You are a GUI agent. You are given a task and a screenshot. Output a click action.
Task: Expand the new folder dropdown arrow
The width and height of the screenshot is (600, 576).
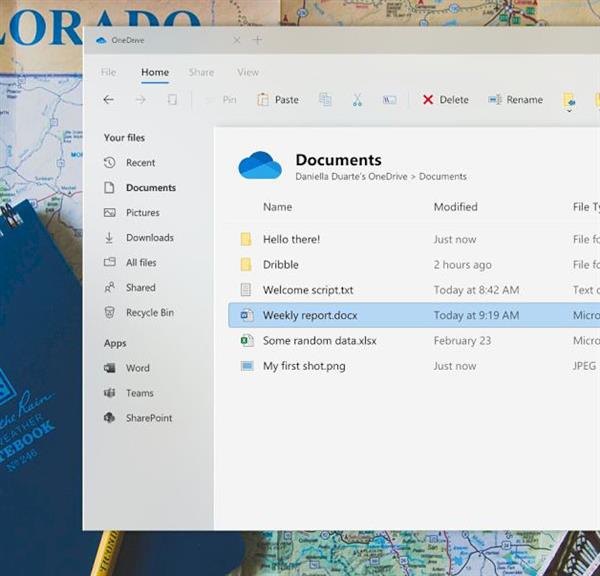pos(569,111)
